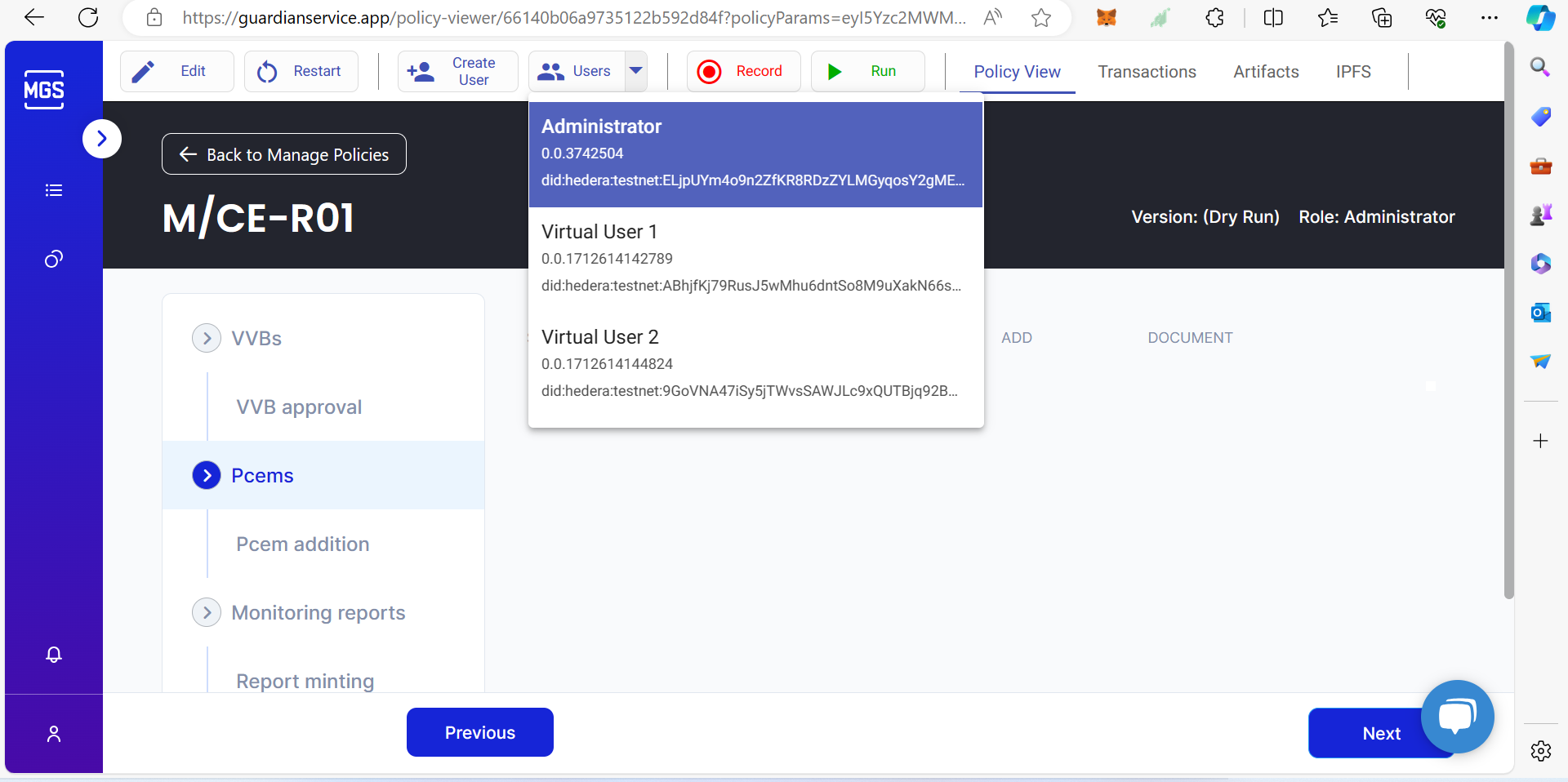
Task: Toggle split screen icon
Action: pos(1273,18)
